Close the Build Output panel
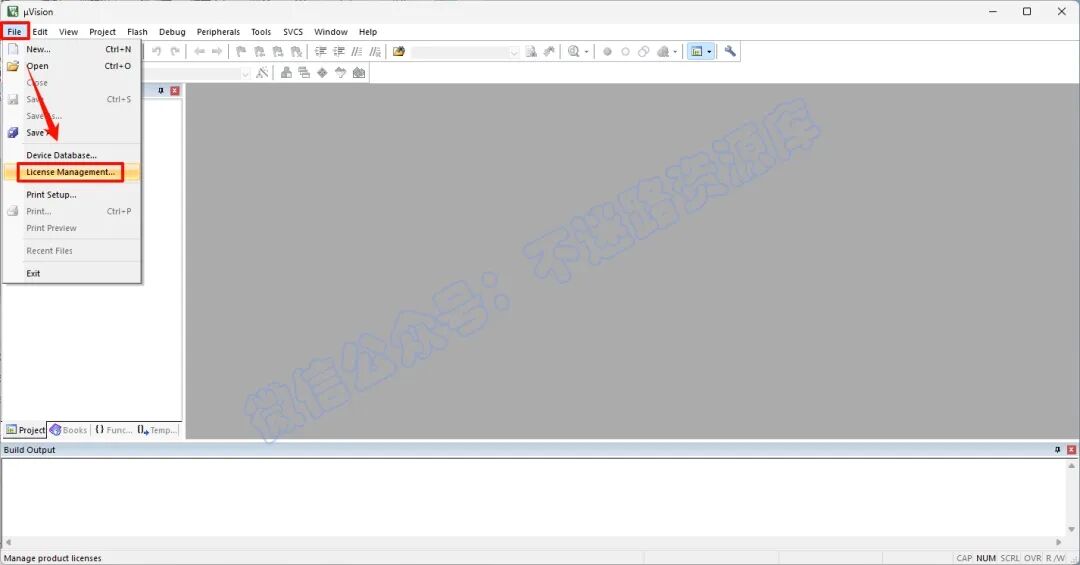The height and width of the screenshot is (565, 1080). point(1071,450)
